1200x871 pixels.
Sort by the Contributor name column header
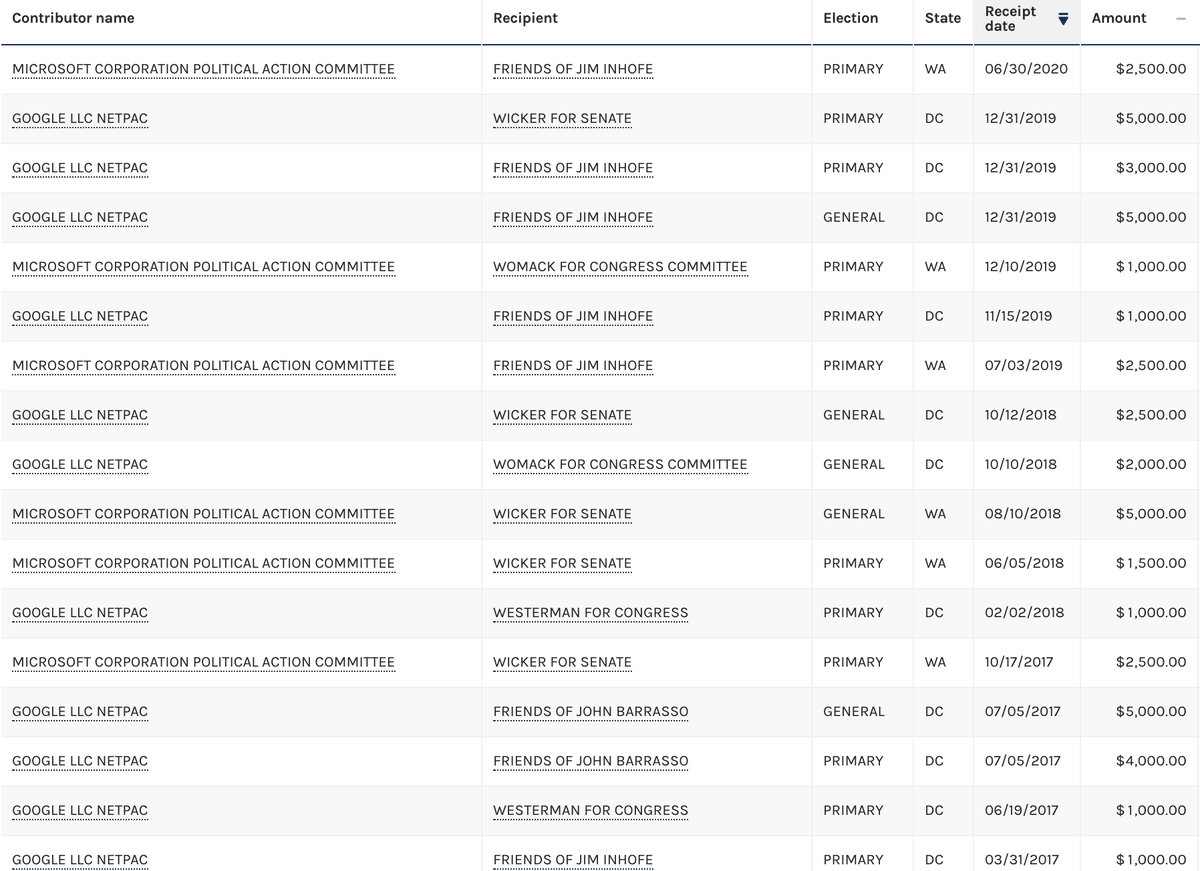[73, 18]
